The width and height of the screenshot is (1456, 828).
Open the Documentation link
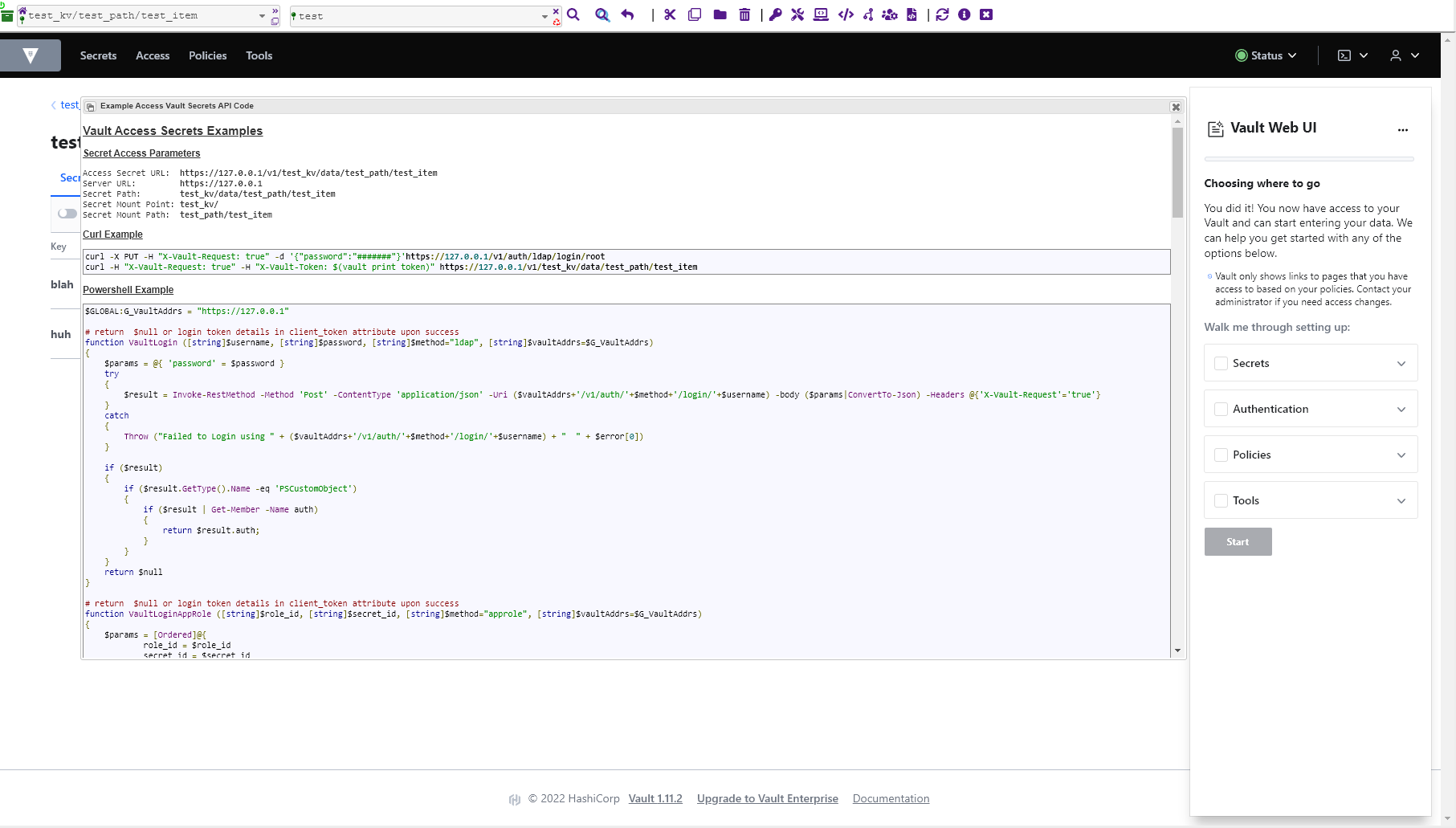click(x=891, y=799)
